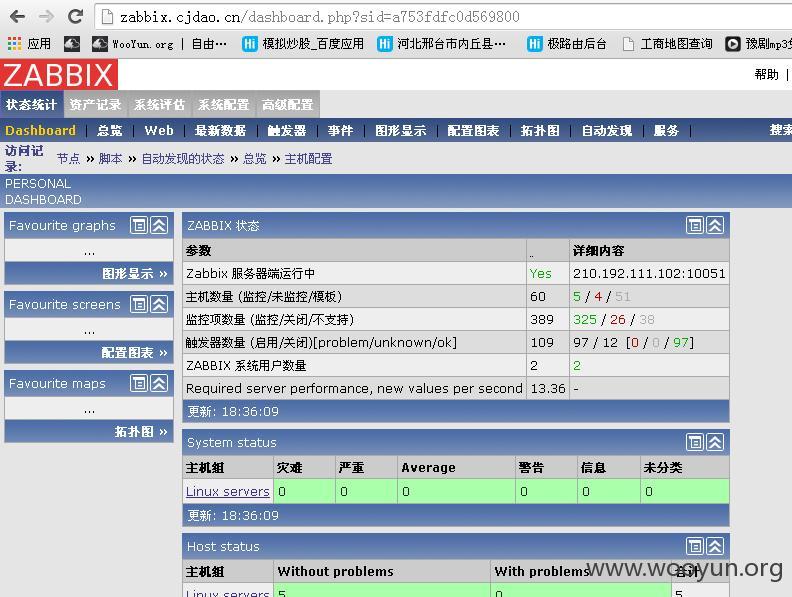Collapse the Favourite screens widget
This screenshot has height=597, width=792.
point(159,304)
